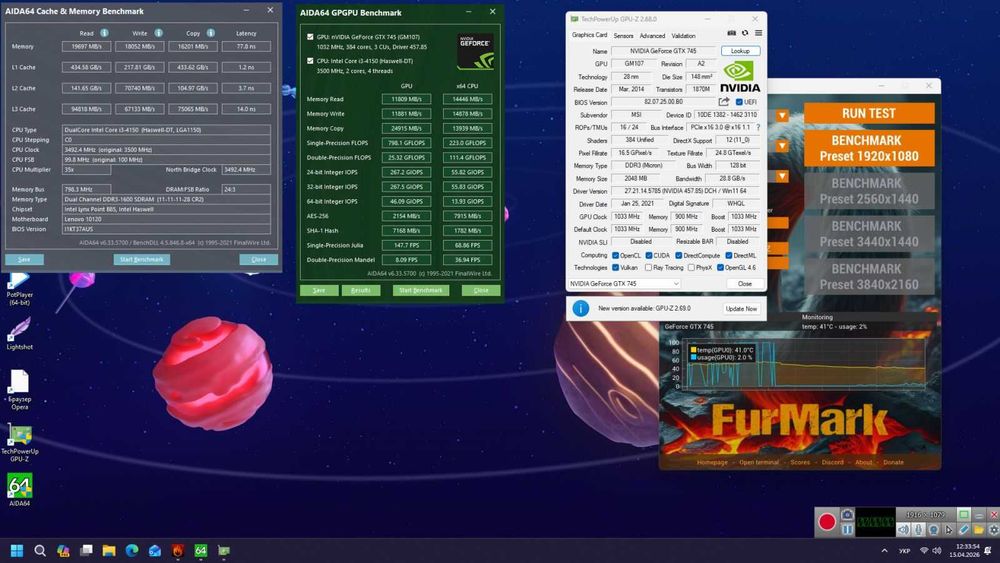
Task: Expand first orange dropdown arrow in FurMark
Action: [782, 115]
